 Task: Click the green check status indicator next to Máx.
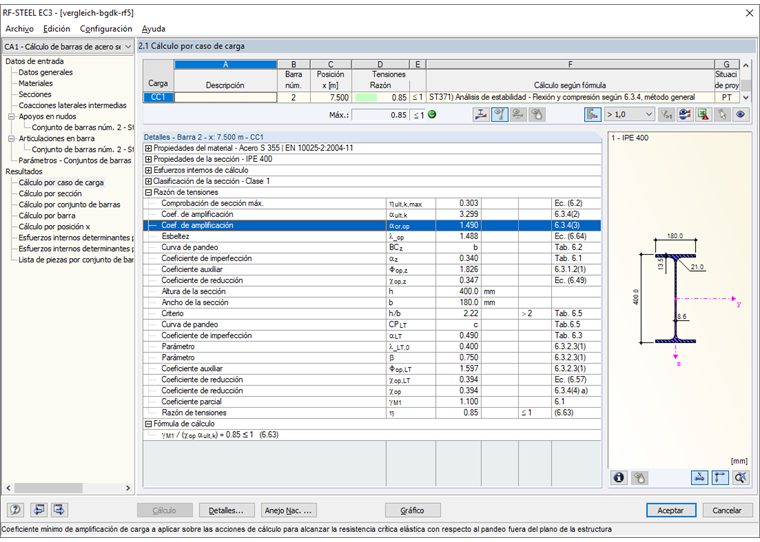coord(432,114)
